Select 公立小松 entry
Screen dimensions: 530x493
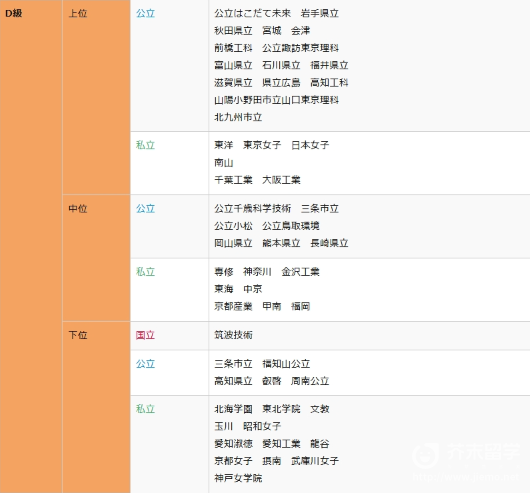pyautogui.click(x=233, y=226)
